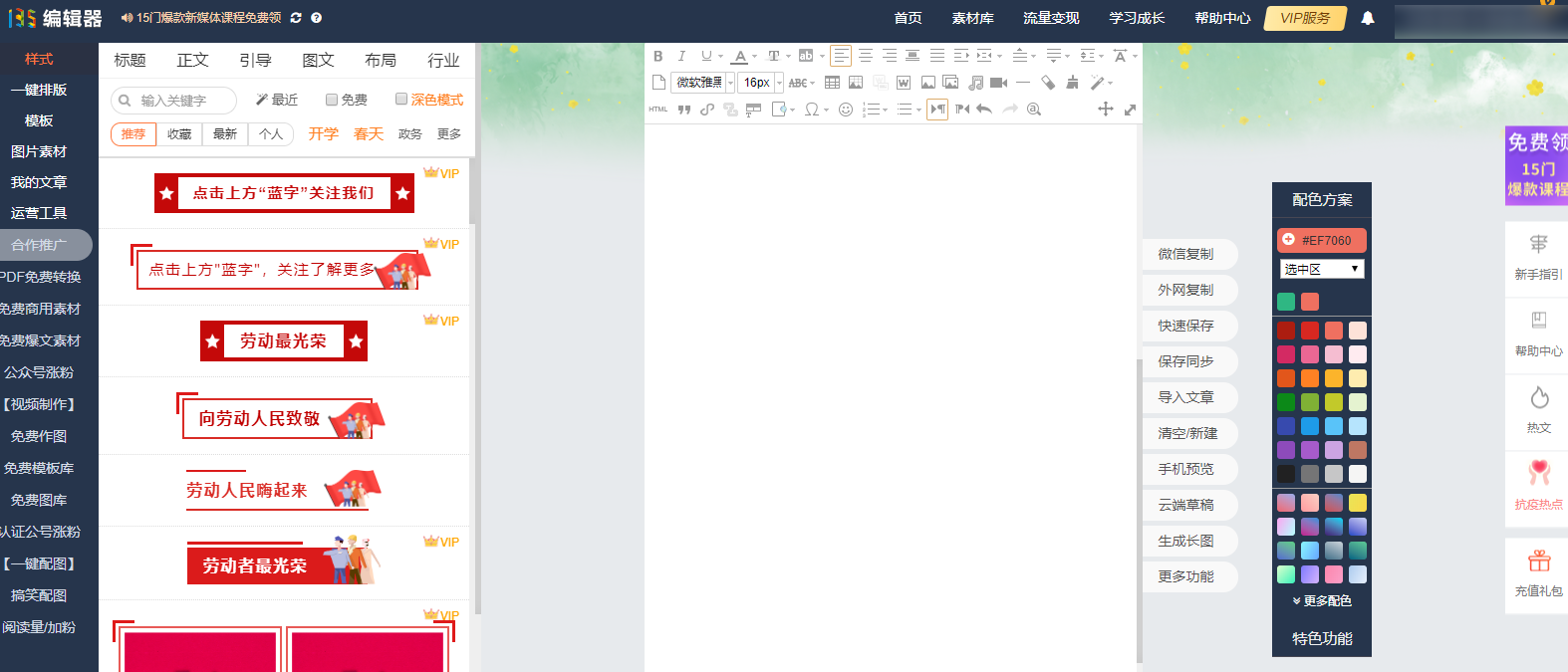Insert a horizontal divider line
Screen dimensions: 1568x672
click(x=1023, y=83)
